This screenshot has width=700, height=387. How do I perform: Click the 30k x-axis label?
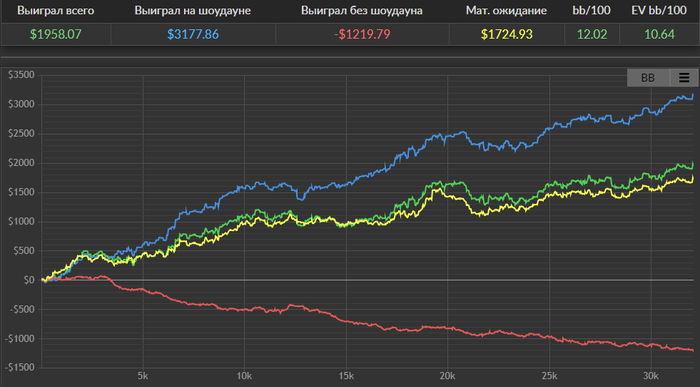pyautogui.click(x=651, y=376)
